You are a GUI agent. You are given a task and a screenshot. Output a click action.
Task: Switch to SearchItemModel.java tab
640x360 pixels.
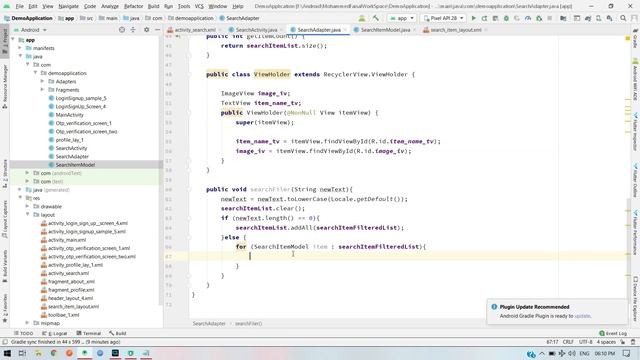[385, 30]
